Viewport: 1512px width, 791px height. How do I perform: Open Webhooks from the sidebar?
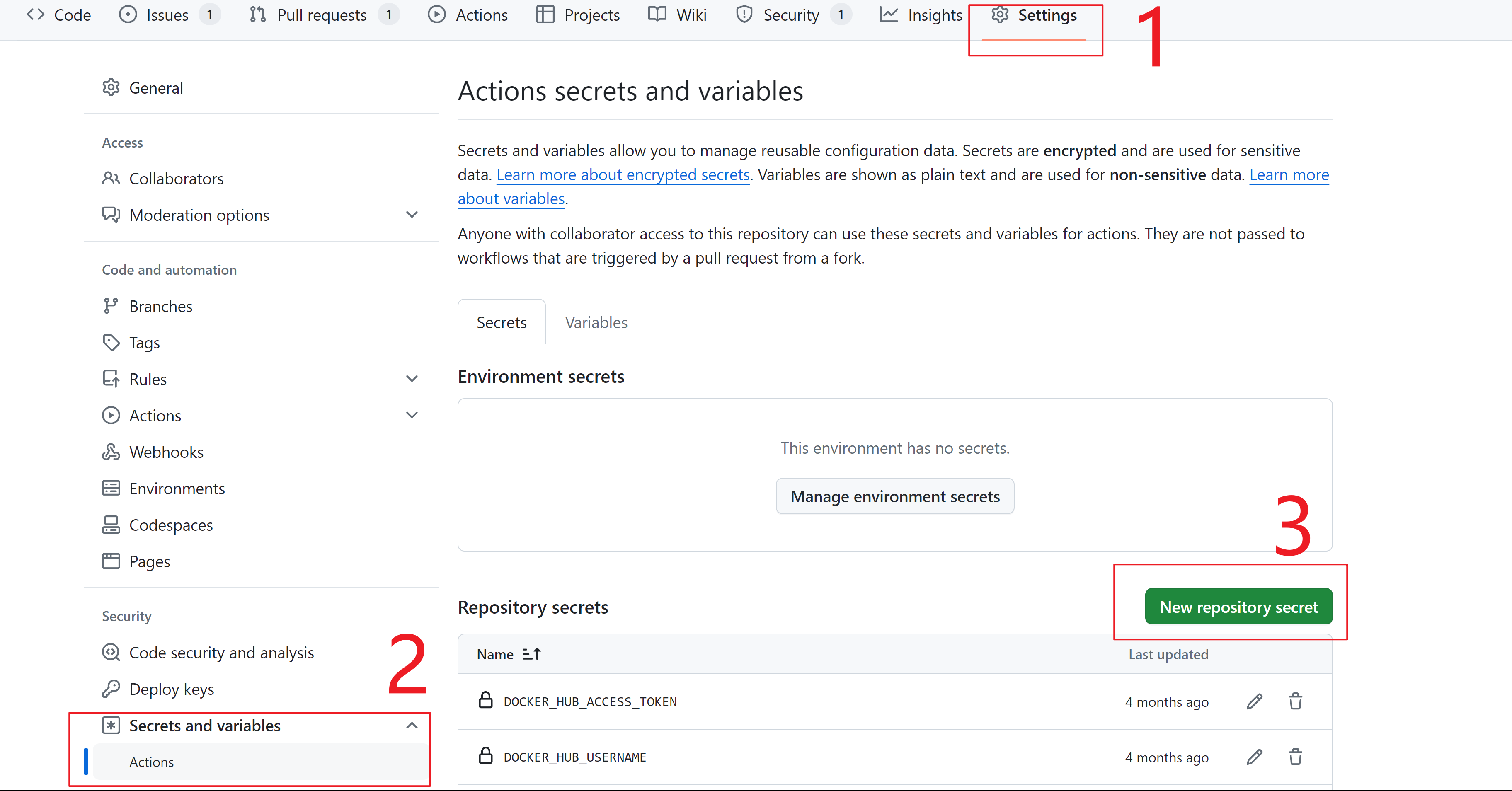click(166, 452)
